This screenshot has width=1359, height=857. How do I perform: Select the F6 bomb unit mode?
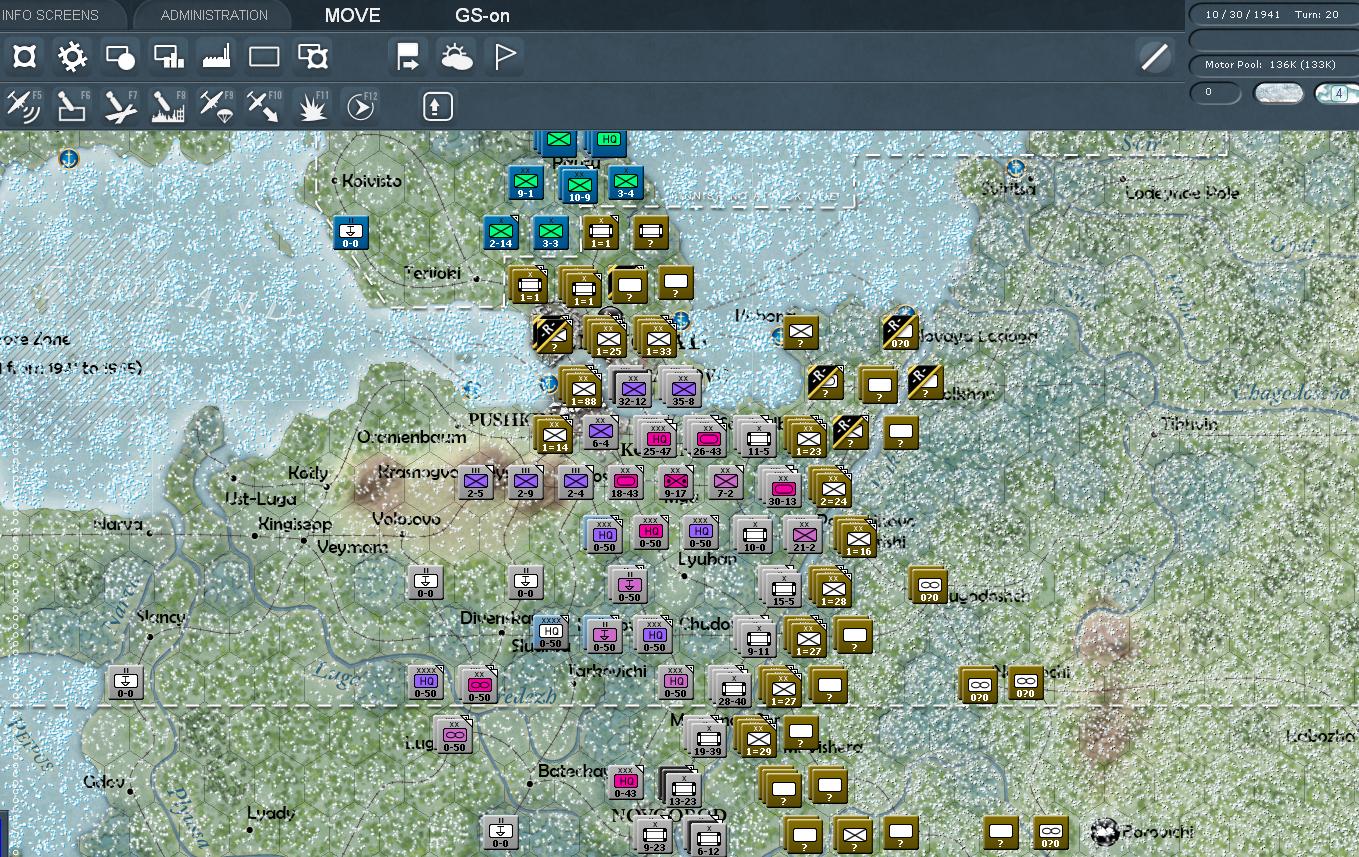(x=72, y=105)
